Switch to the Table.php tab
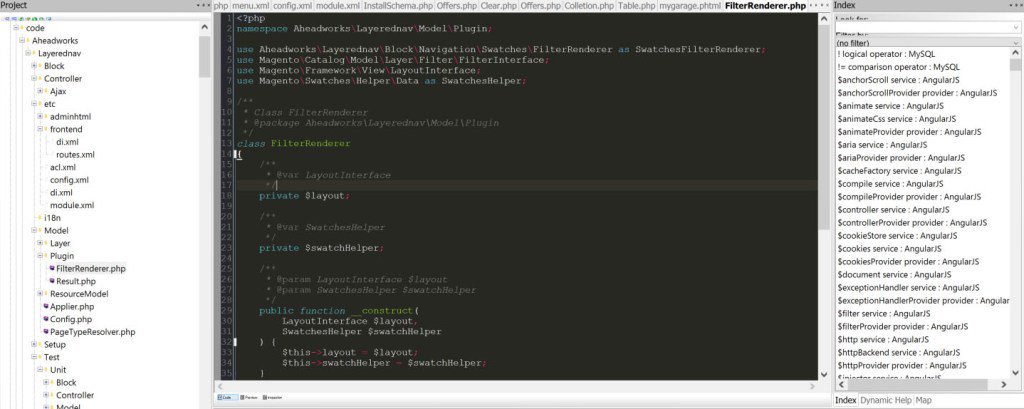 tap(637, 6)
